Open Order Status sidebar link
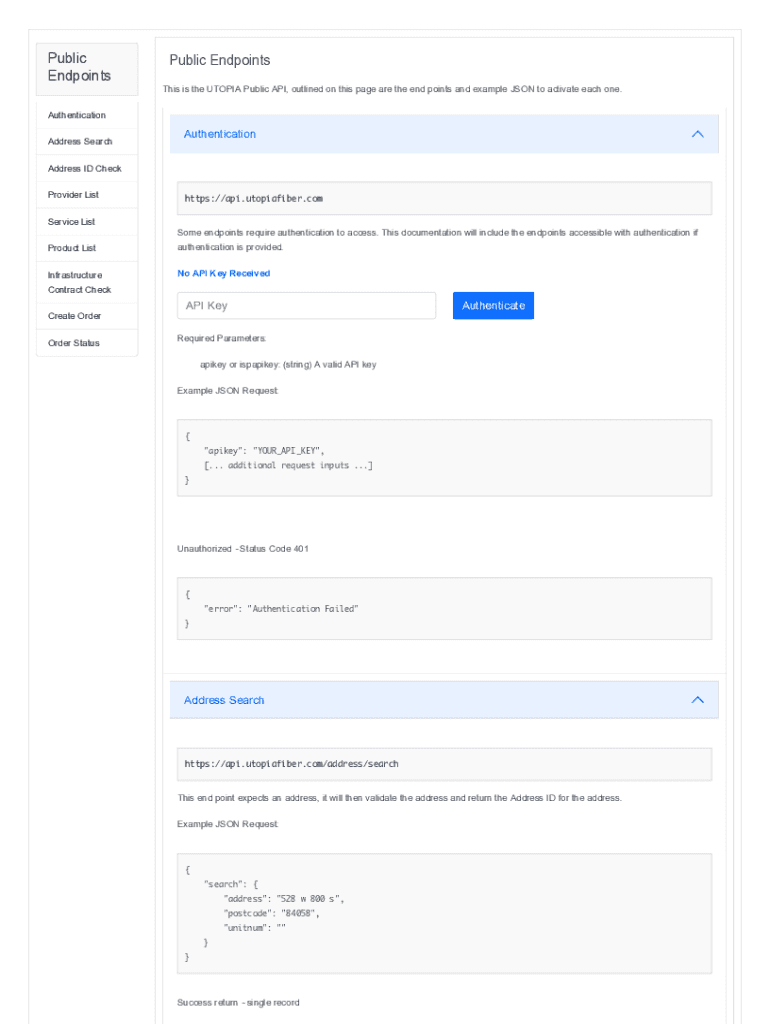Image resolution: width=770 pixels, height=1024 pixels. click(x=74, y=343)
